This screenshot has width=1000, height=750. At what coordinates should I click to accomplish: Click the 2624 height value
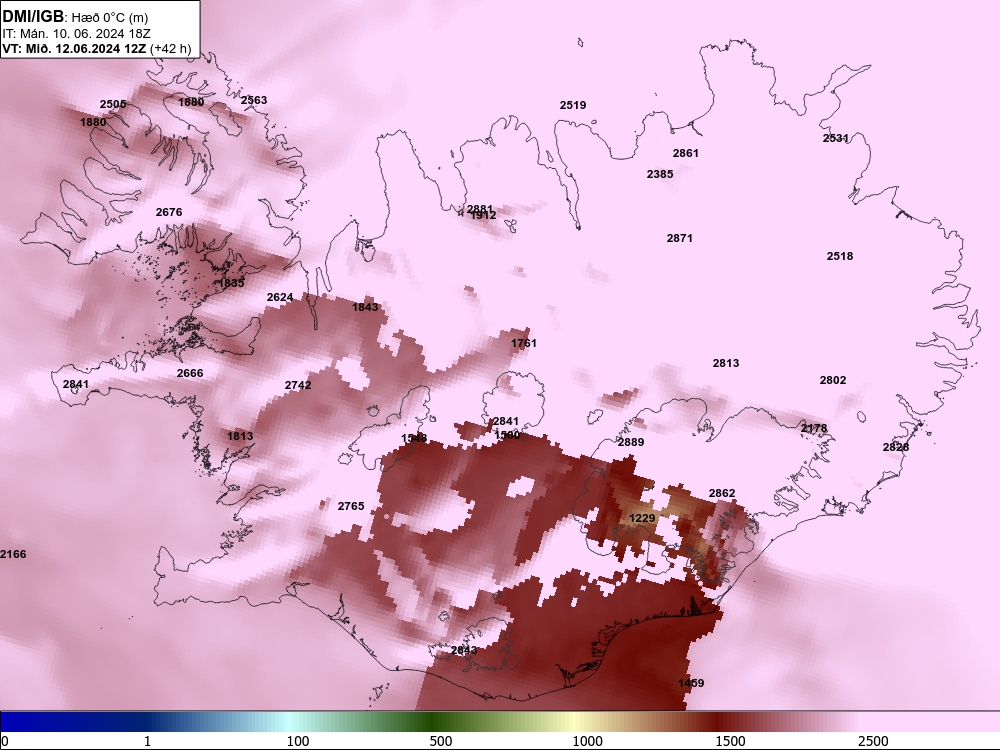tap(280, 297)
